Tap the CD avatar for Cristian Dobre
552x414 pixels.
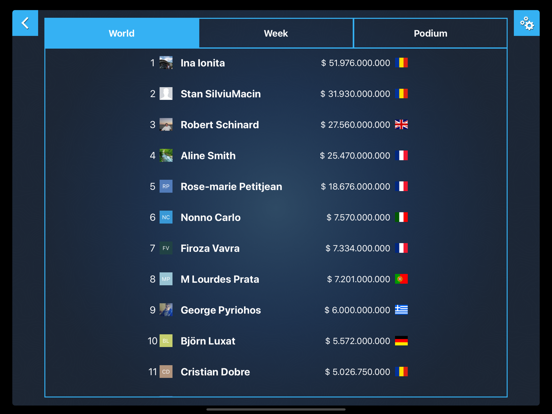[x=166, y=372]
